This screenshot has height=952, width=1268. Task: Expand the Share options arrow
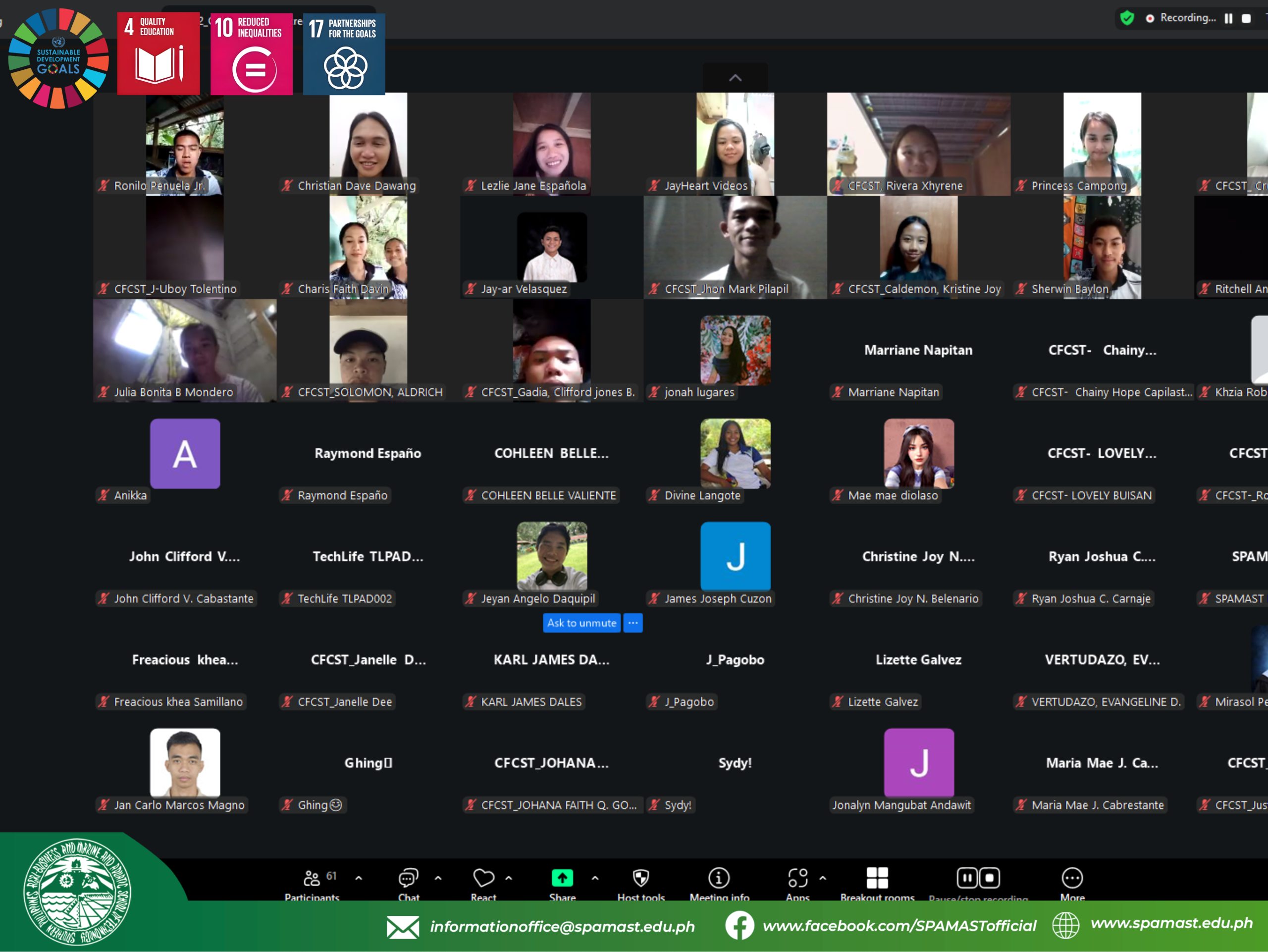pos(595,878)
